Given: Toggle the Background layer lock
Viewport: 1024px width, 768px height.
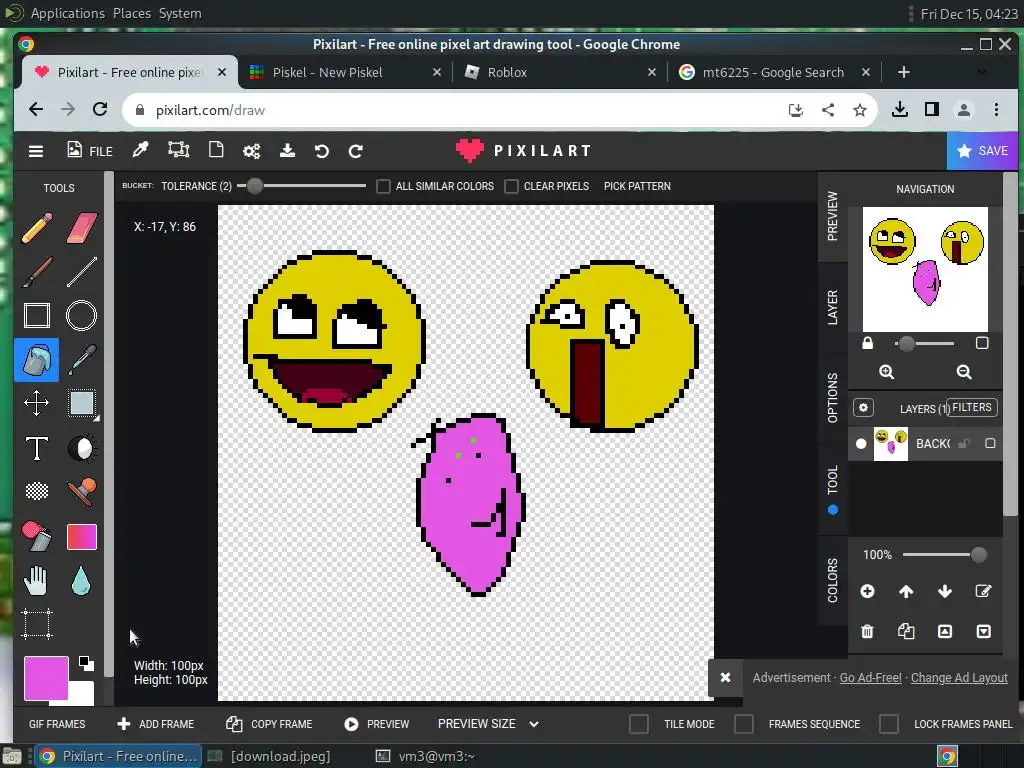Looking at the screenshot, I should [x=963, y=443].
